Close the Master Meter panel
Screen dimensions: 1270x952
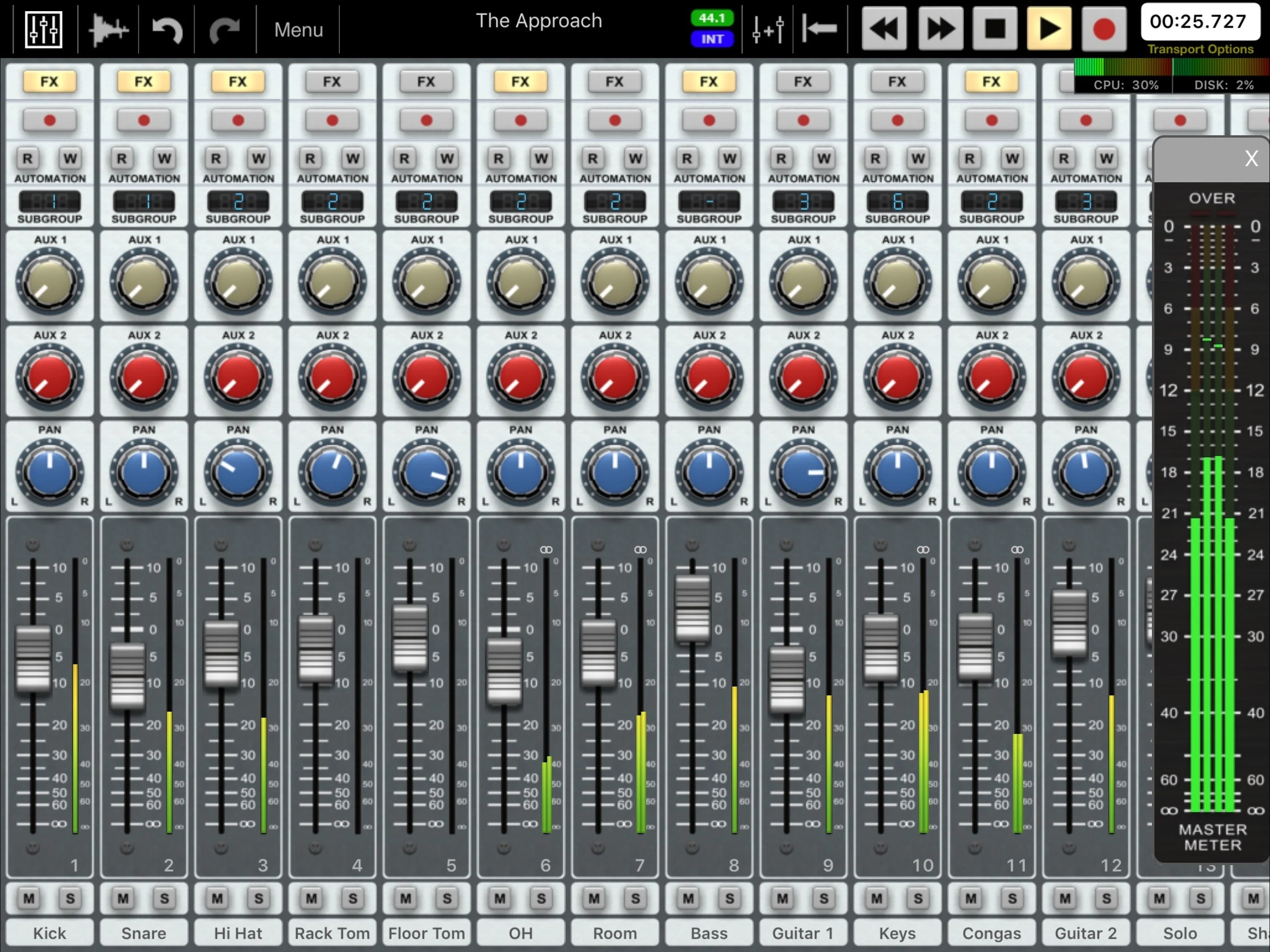click(x=1251, y=158)
